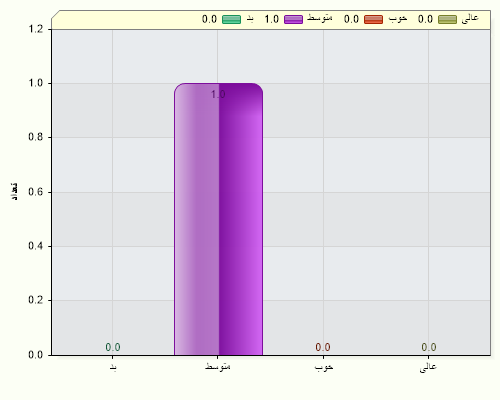Click the purple متوسط legend swatch
Viewport: 500px width, 400px height.
(x=293, y=19)
